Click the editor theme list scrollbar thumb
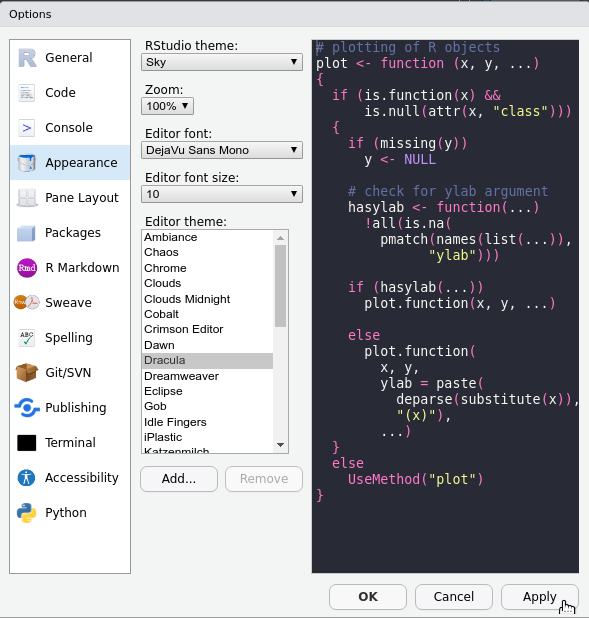The image size is (589, 618). click(281, 286)
